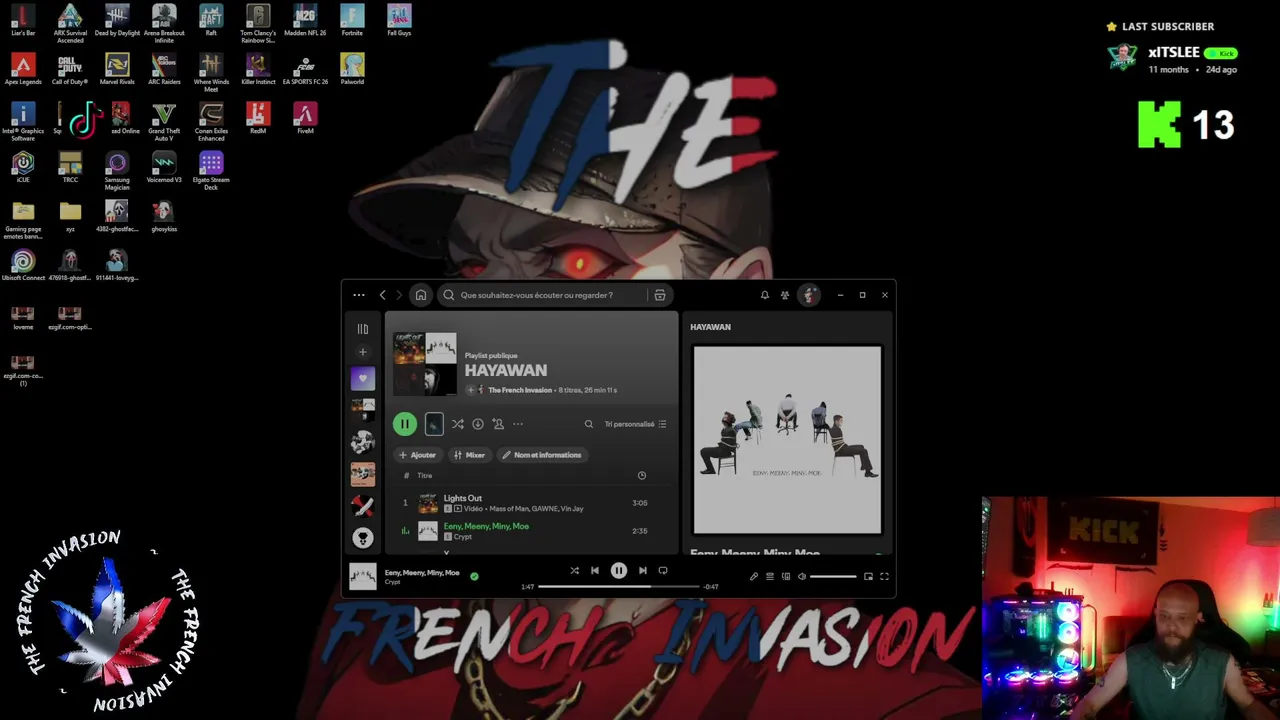Seek on the song progress bar
The width and height of the screenshot is (1280, 720).
[x=619, y=587]
